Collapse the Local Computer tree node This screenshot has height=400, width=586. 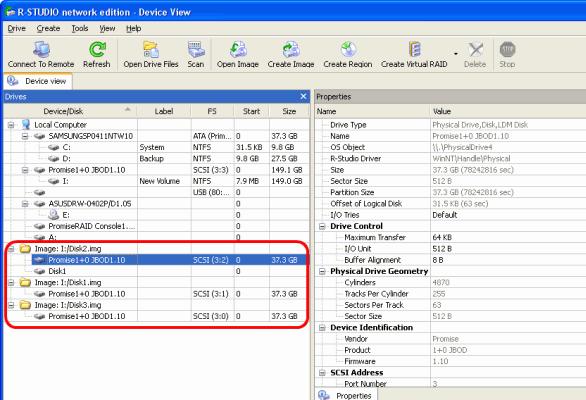coord(11,125)
